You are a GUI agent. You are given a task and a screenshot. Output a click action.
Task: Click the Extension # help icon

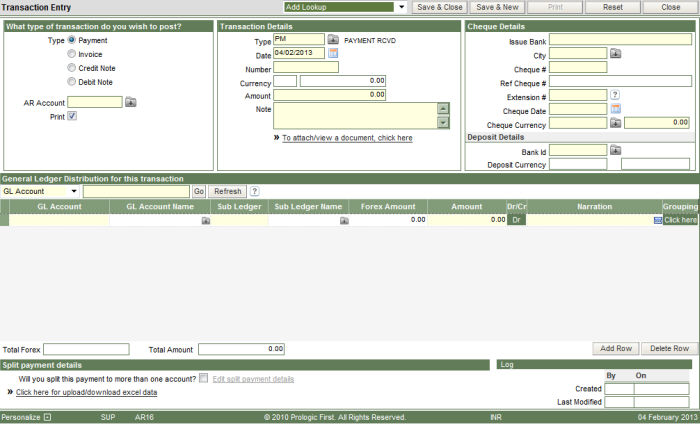(615, 95)
